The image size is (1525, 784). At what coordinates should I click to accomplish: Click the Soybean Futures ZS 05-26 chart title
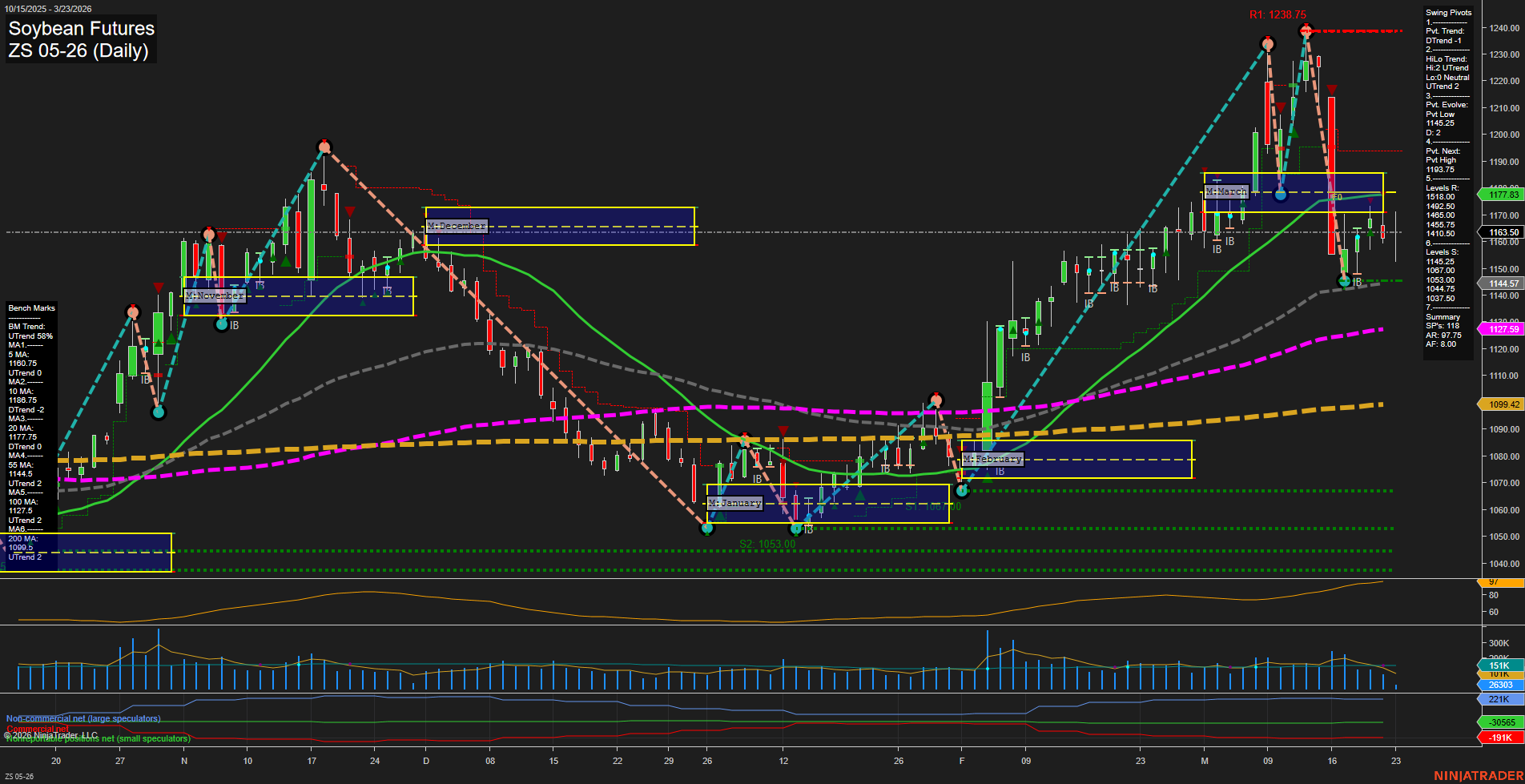[80, 38]
